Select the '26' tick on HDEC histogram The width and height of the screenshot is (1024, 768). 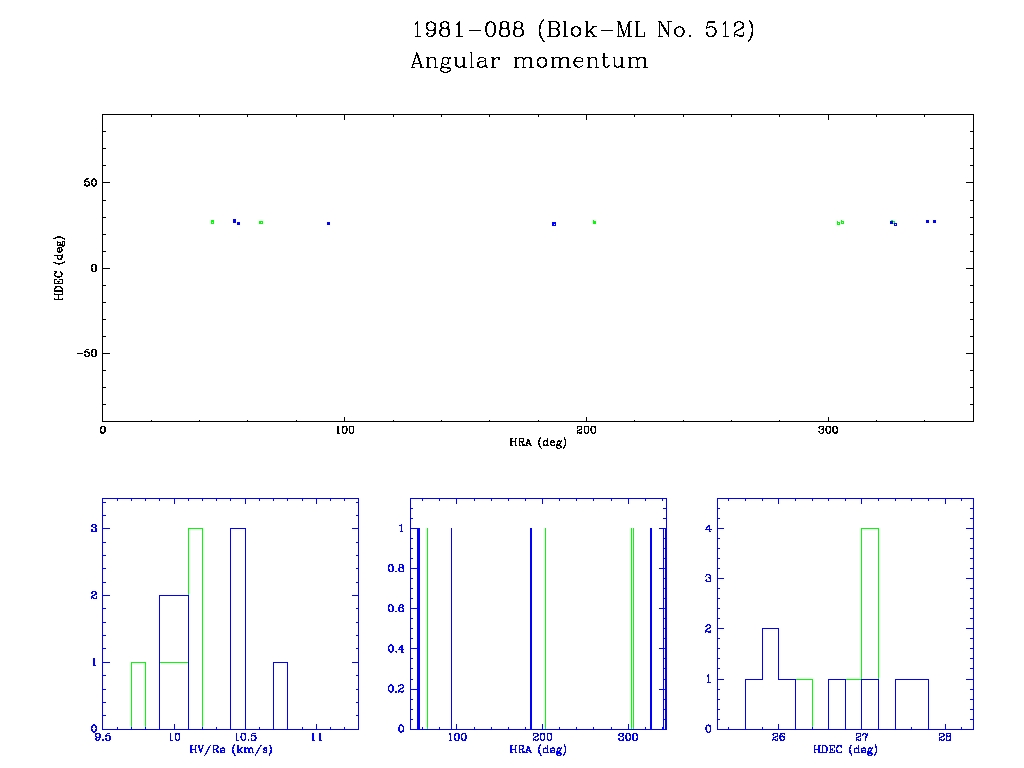tap(778, 737)
